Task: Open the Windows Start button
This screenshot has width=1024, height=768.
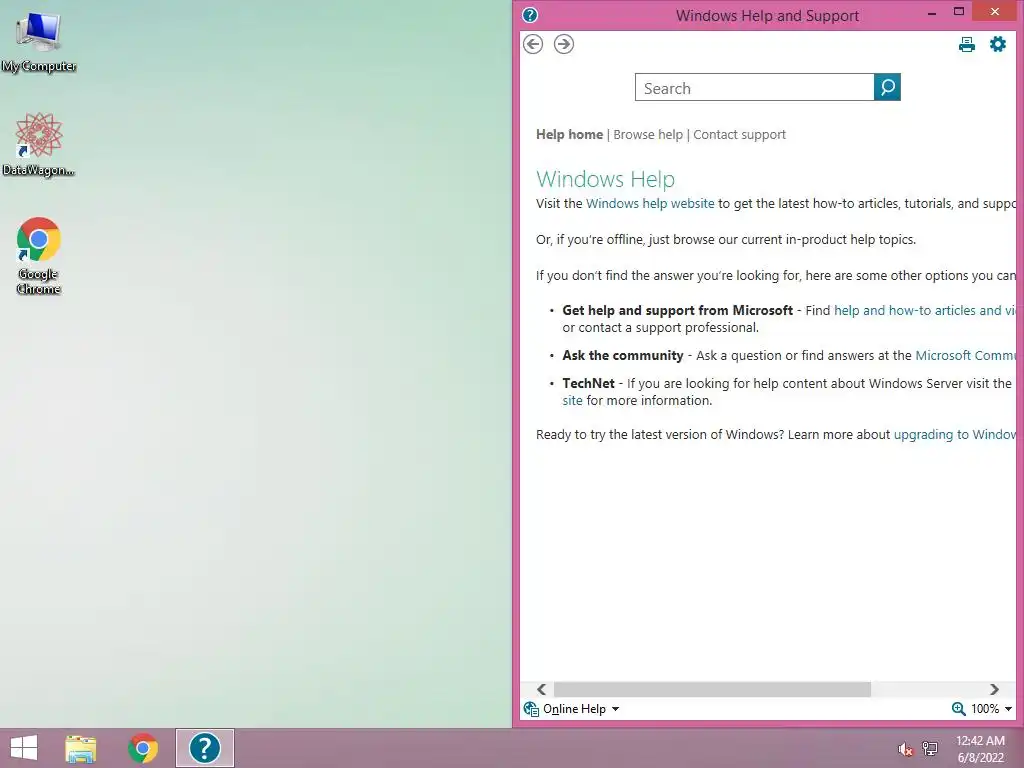Action: [x=24, y=748]
